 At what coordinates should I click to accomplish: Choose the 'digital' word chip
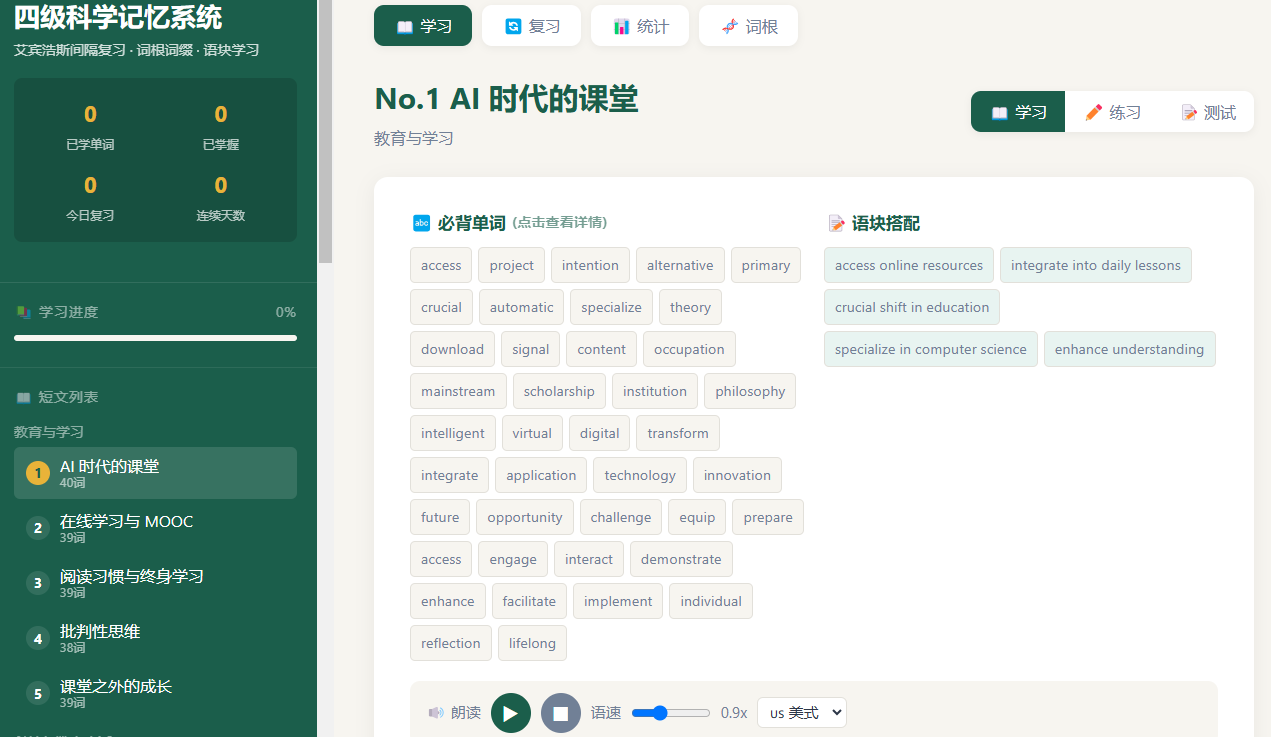(599, 433)
